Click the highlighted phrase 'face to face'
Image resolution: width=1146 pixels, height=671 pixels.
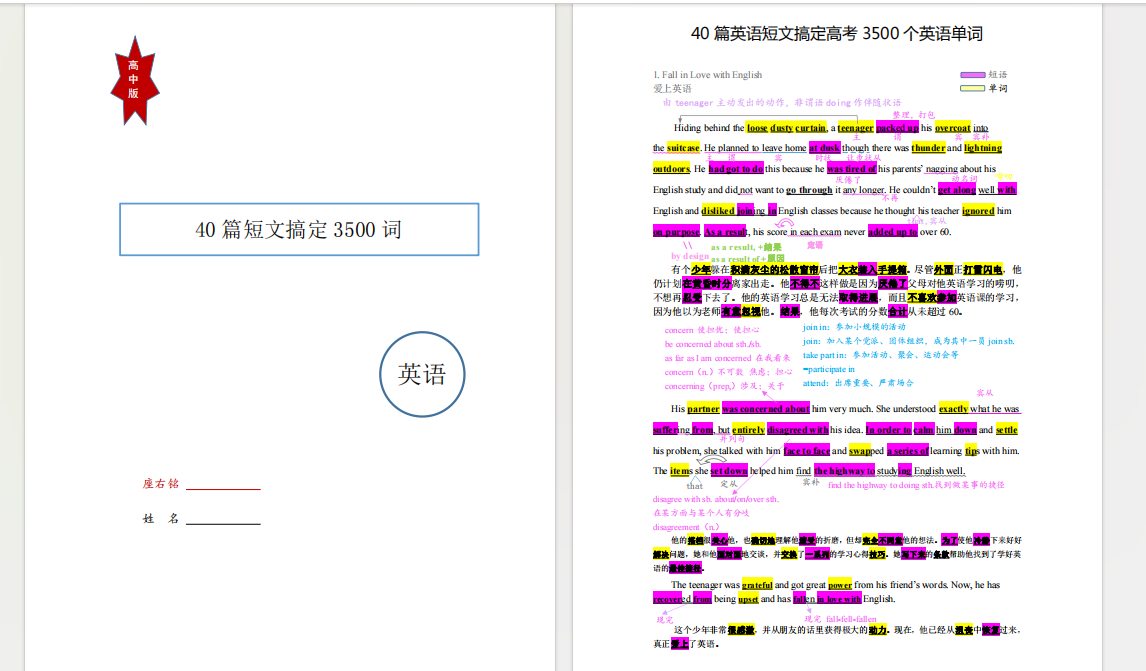[x=807, y=452]
